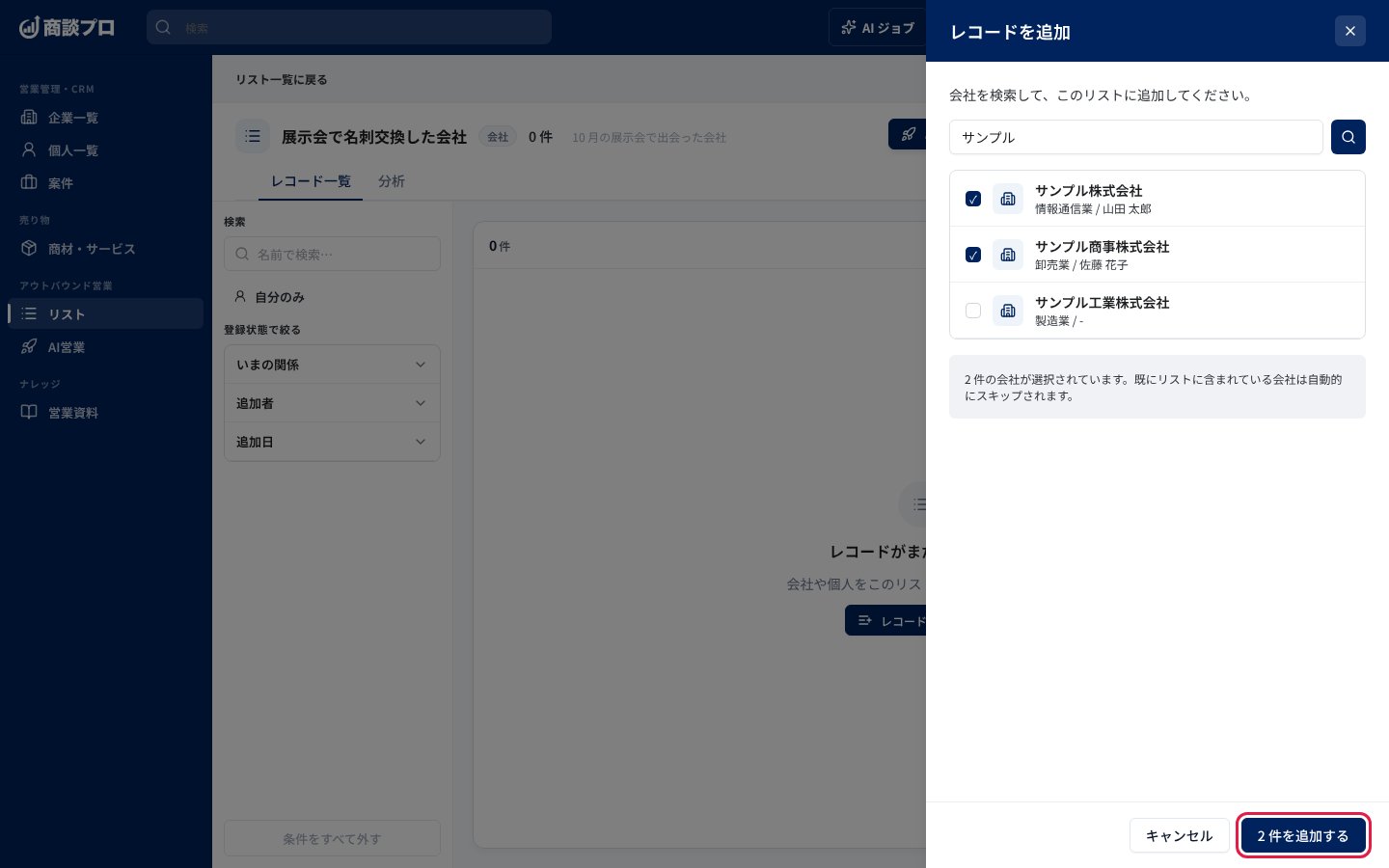This screenshot has width=1389, height=868.
Task: Open 営業資料 in the sidebar
Action: (106, 413)
